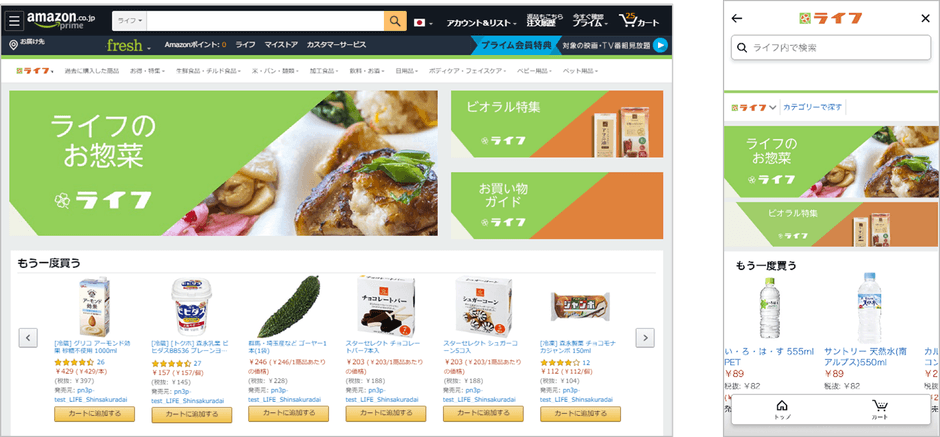Tap the cart icon in mobile bottom bar

tap(880, 409)
